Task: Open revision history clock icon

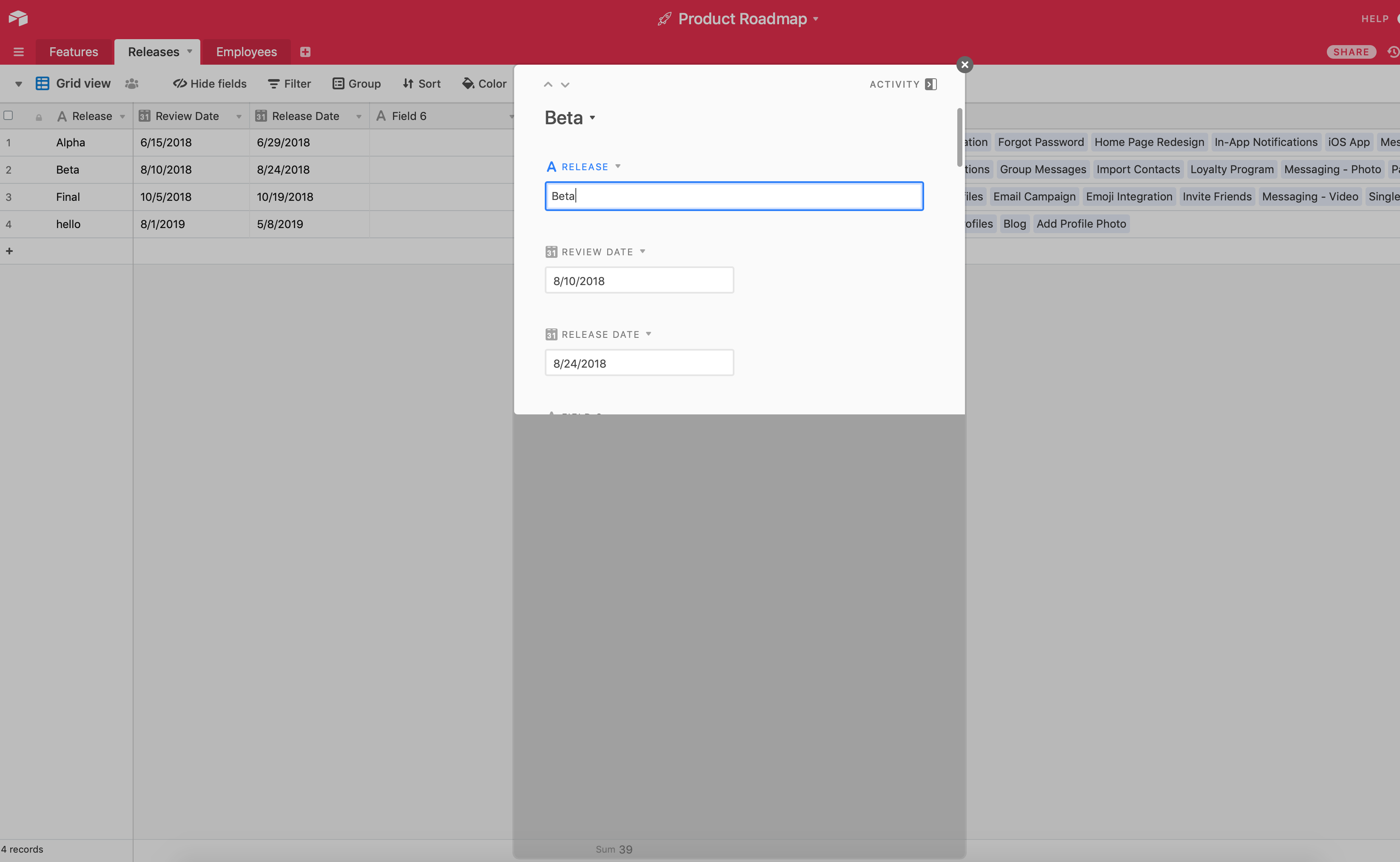Action: pos(1394,52)
